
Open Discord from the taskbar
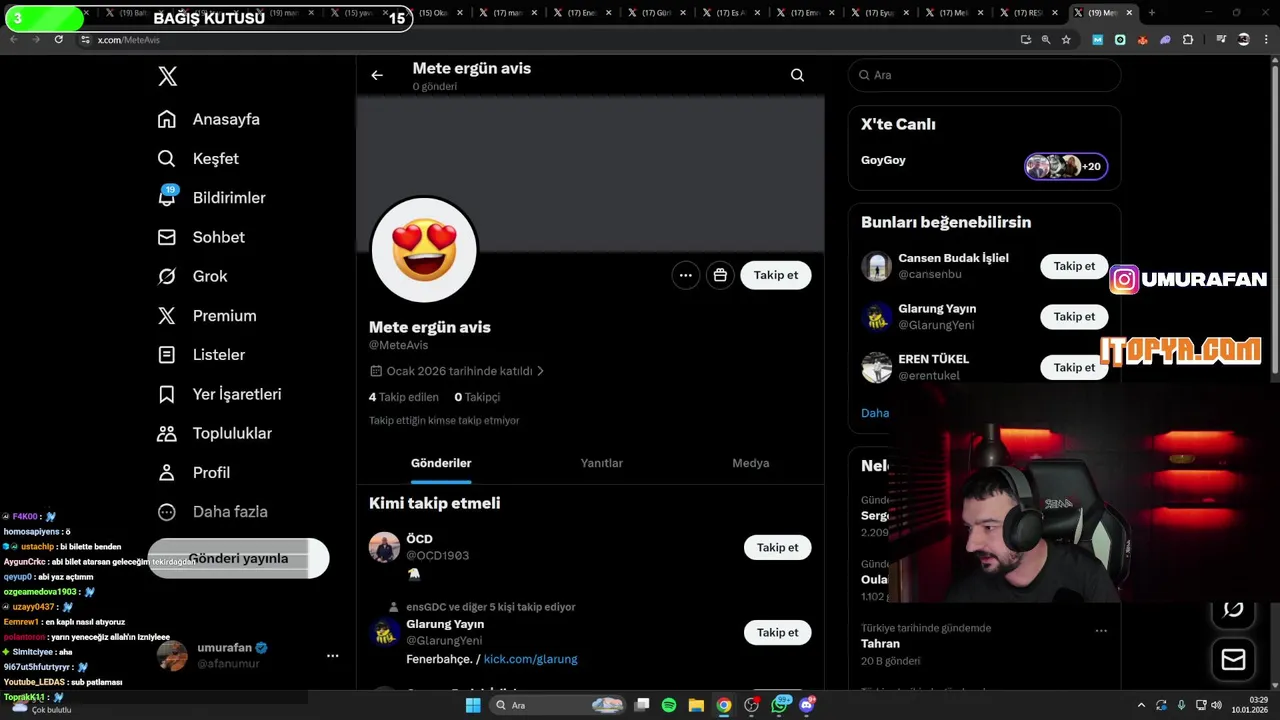click(807, 705)
